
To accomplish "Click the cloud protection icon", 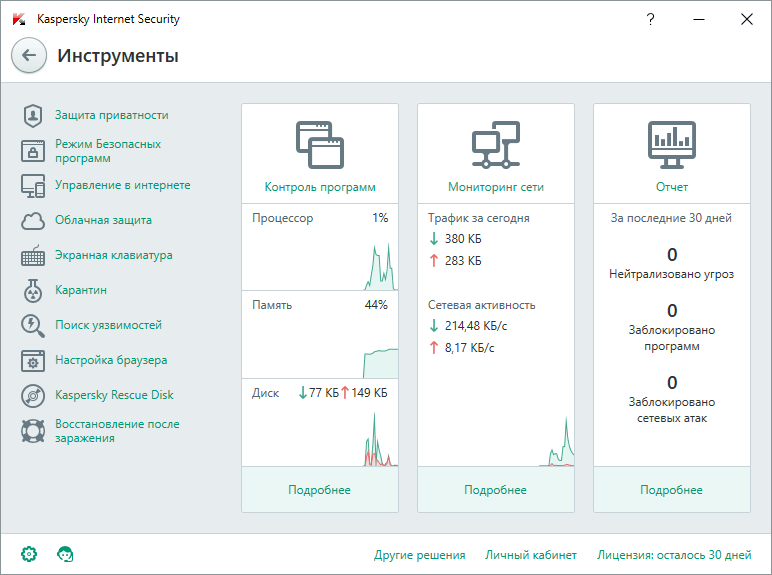I will pyautogui.click(x=33, y=221).
